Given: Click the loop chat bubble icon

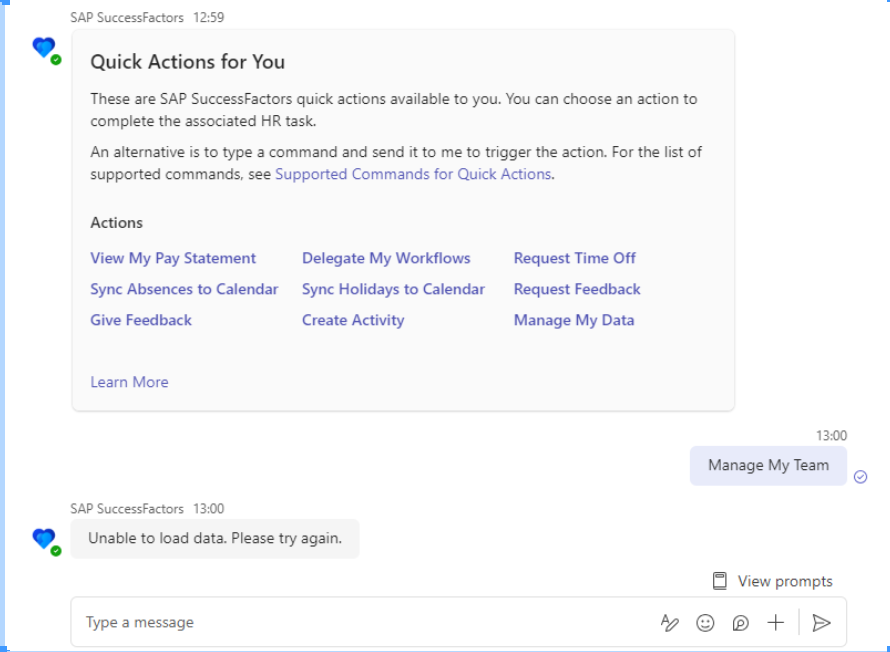Looking at the screenshot, I should pyautogui.click(x=740, y=623).
